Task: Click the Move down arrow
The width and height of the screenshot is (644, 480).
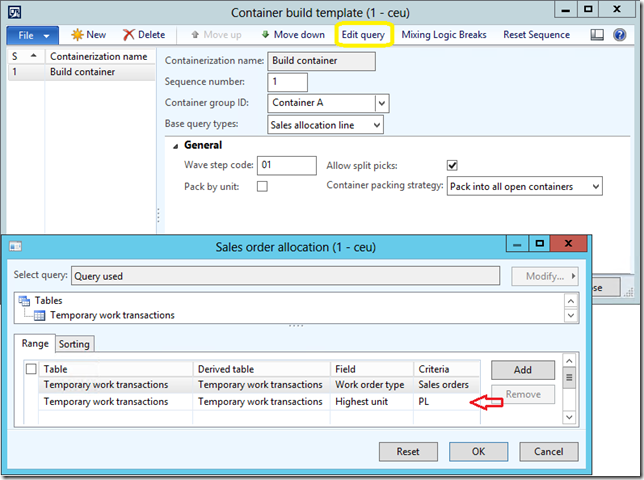Action: (x=265, y=35)
